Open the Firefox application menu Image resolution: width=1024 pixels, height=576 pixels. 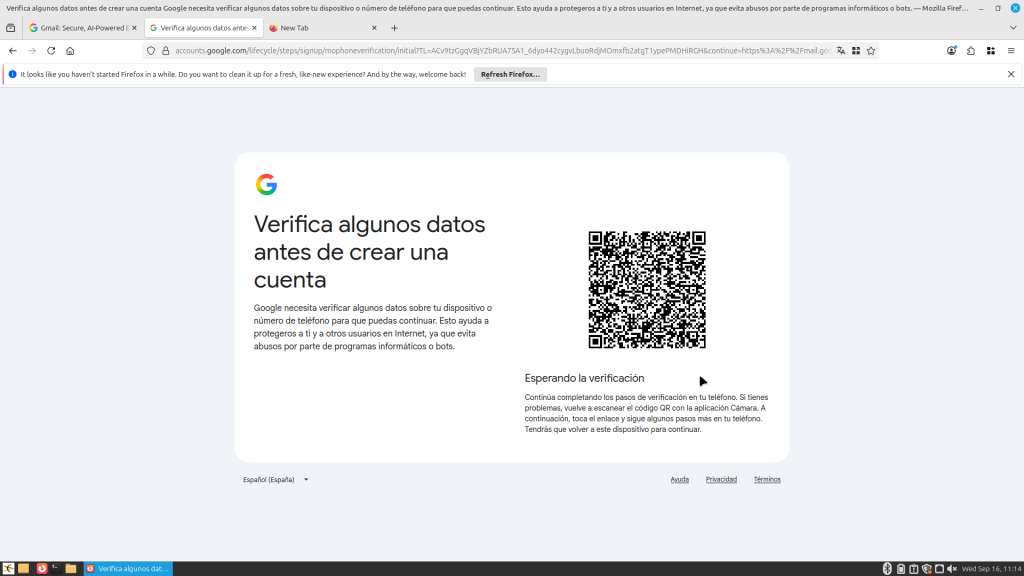1011,51
